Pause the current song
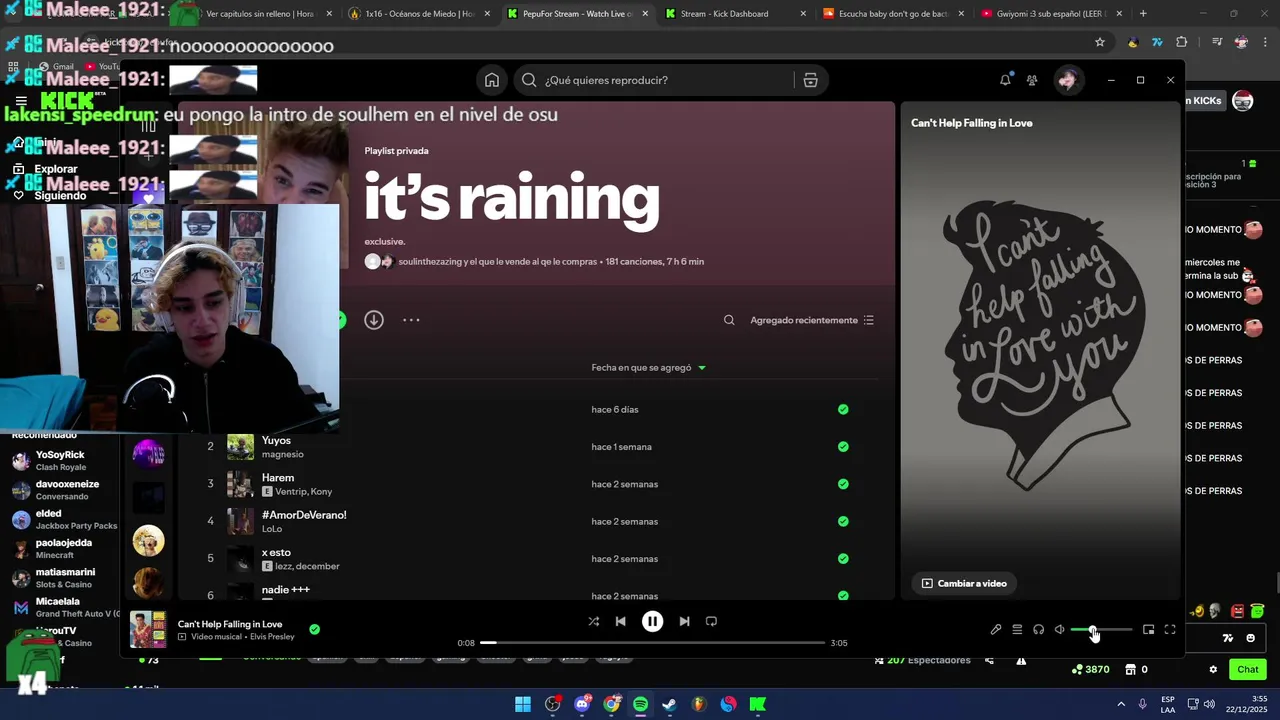 (x=652, y=621)
